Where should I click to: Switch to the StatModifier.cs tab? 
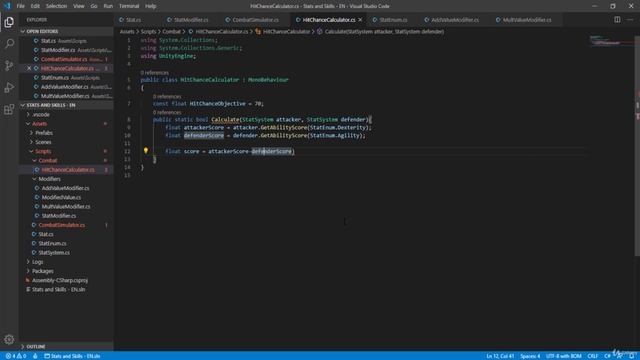click(191, 20)
